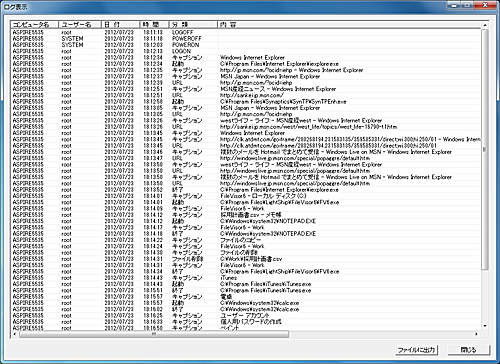Click the horizontal scrollbar left arrow
The width and height of the screenshot is (500, 364).
tap(14, 334)
